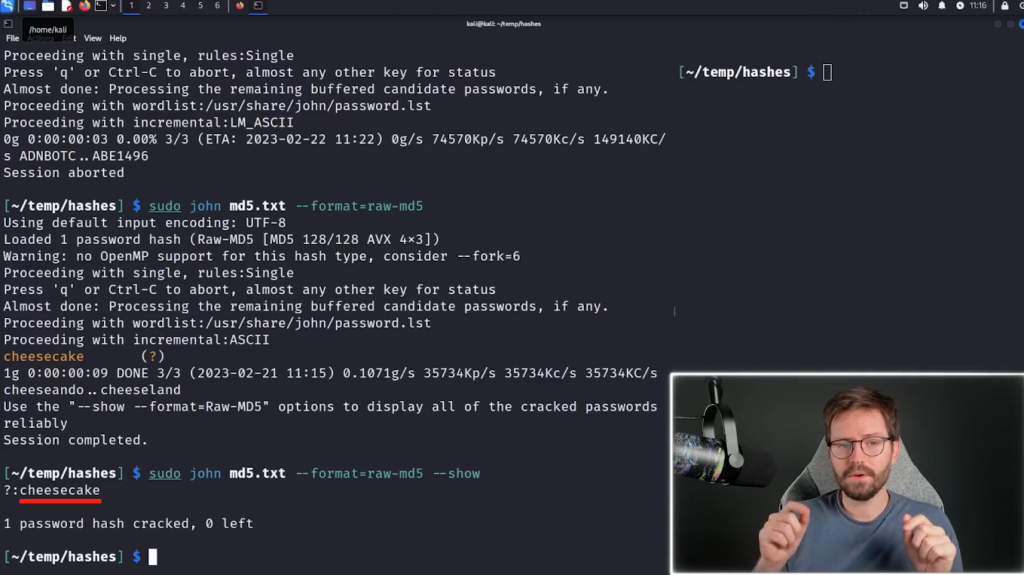Open the notifications bell icon

tap(942, 6)
